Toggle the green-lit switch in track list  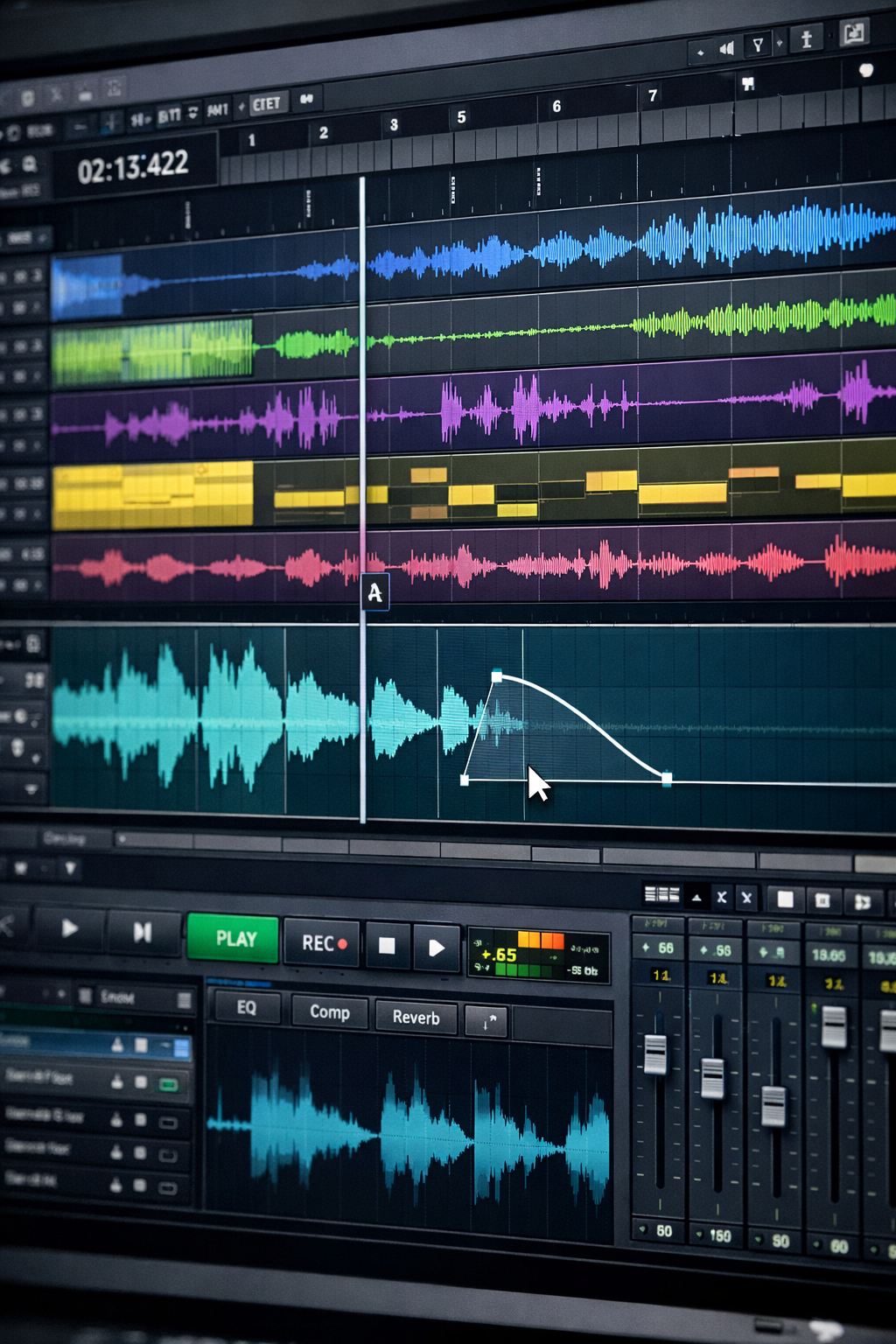[168, 1085]
